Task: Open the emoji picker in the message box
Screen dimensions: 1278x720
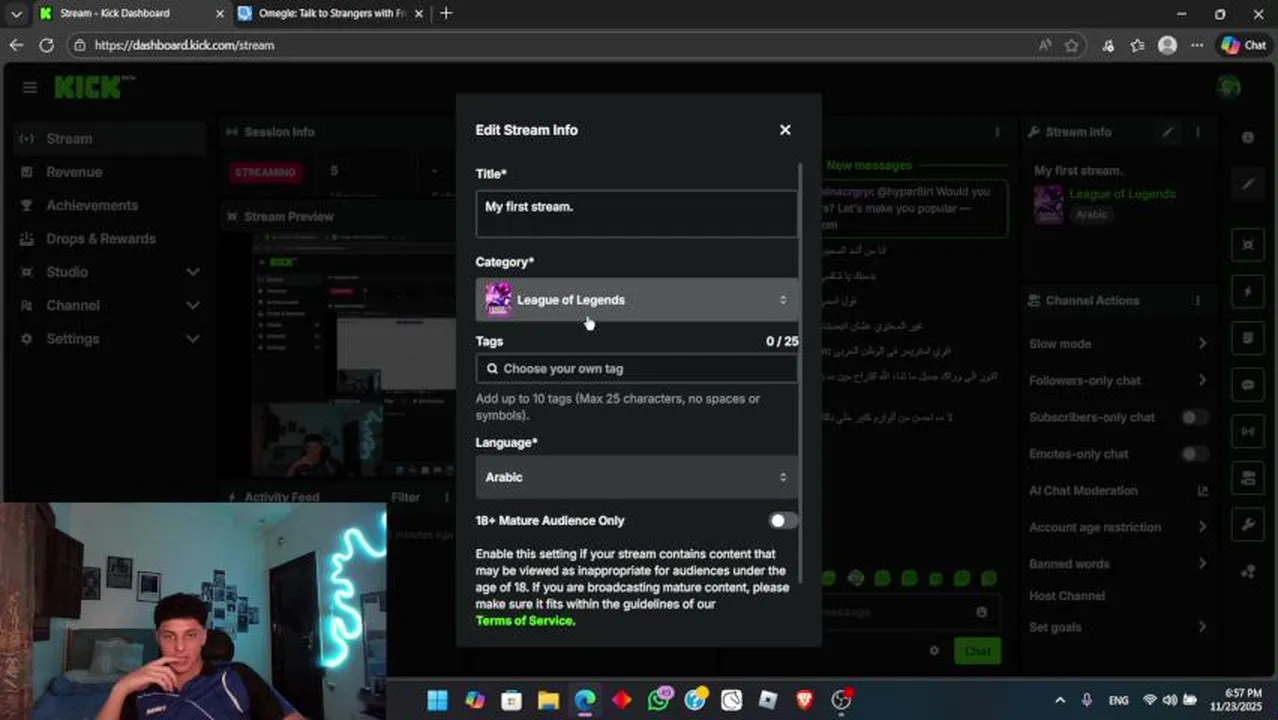Action: pyautogui.click(x=981, y=612)
